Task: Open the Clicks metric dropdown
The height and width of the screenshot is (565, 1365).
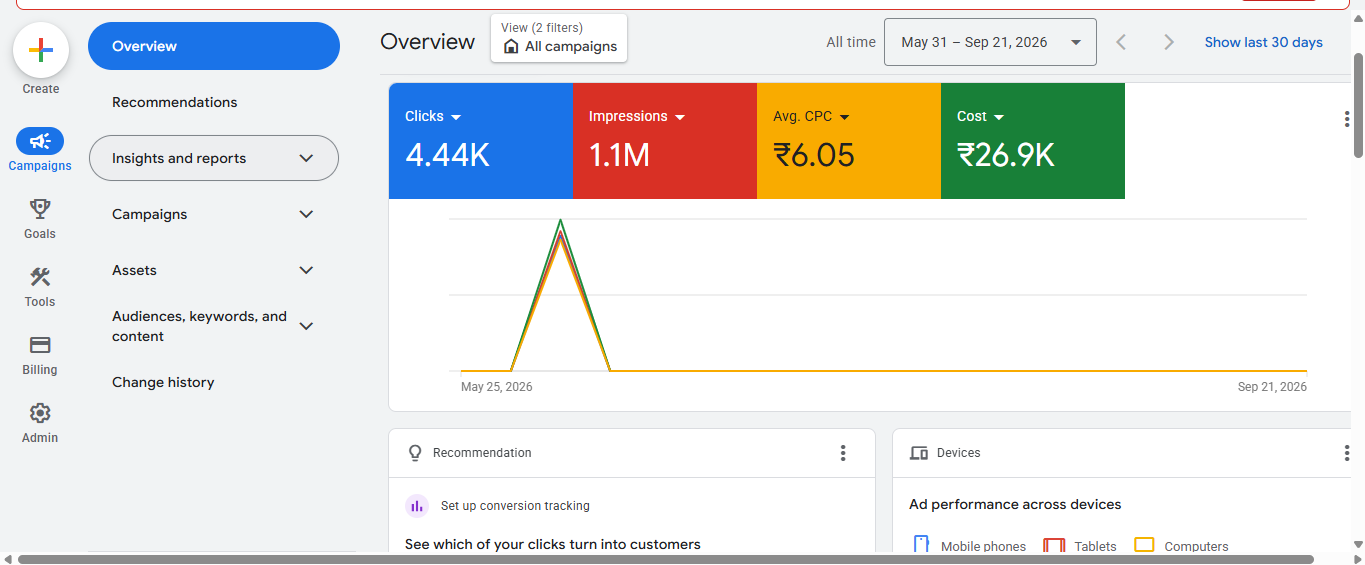Action: [x=456, y=117]
